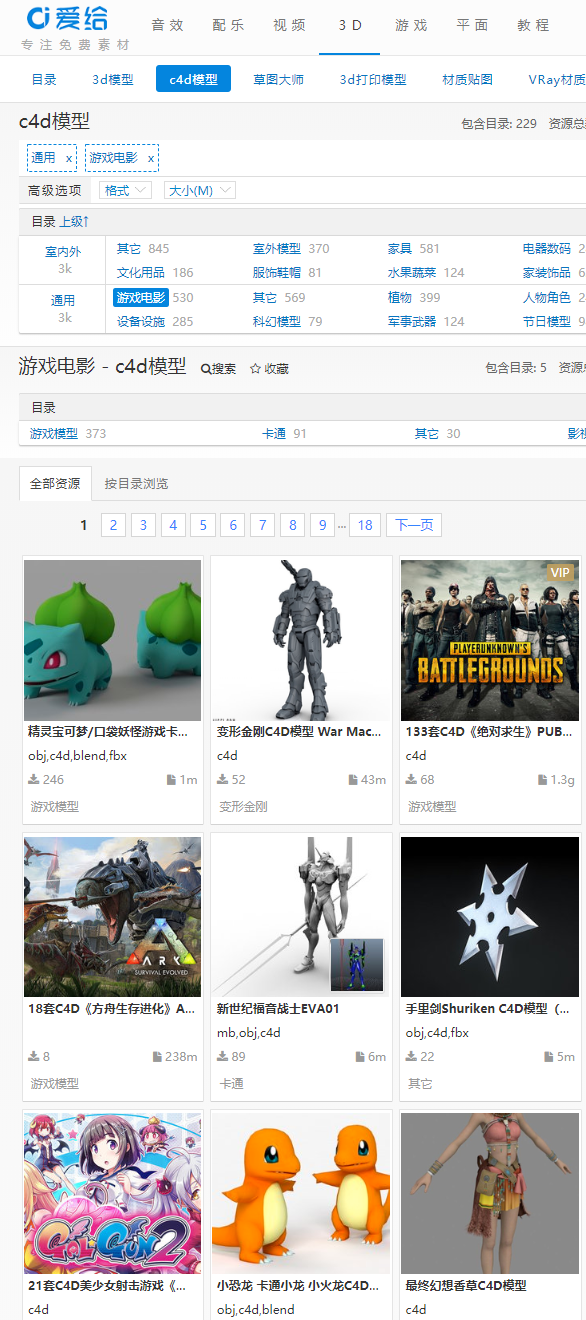
Task: Switch to the 按目录浏览 tab
Action: click(x=136, y=483)
